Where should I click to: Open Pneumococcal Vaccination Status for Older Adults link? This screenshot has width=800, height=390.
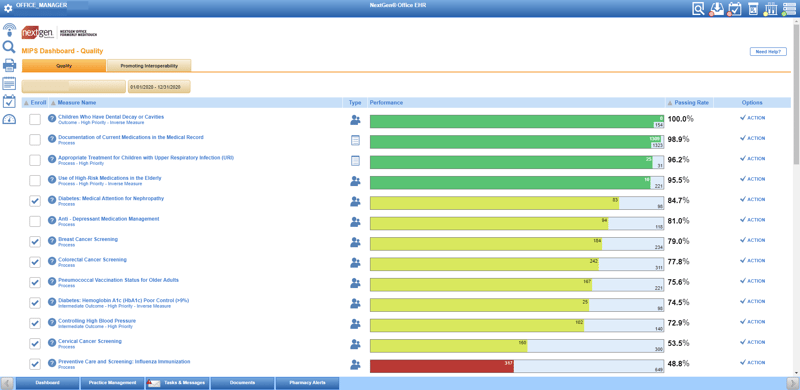pyautogui.click(x=118, y=280)
